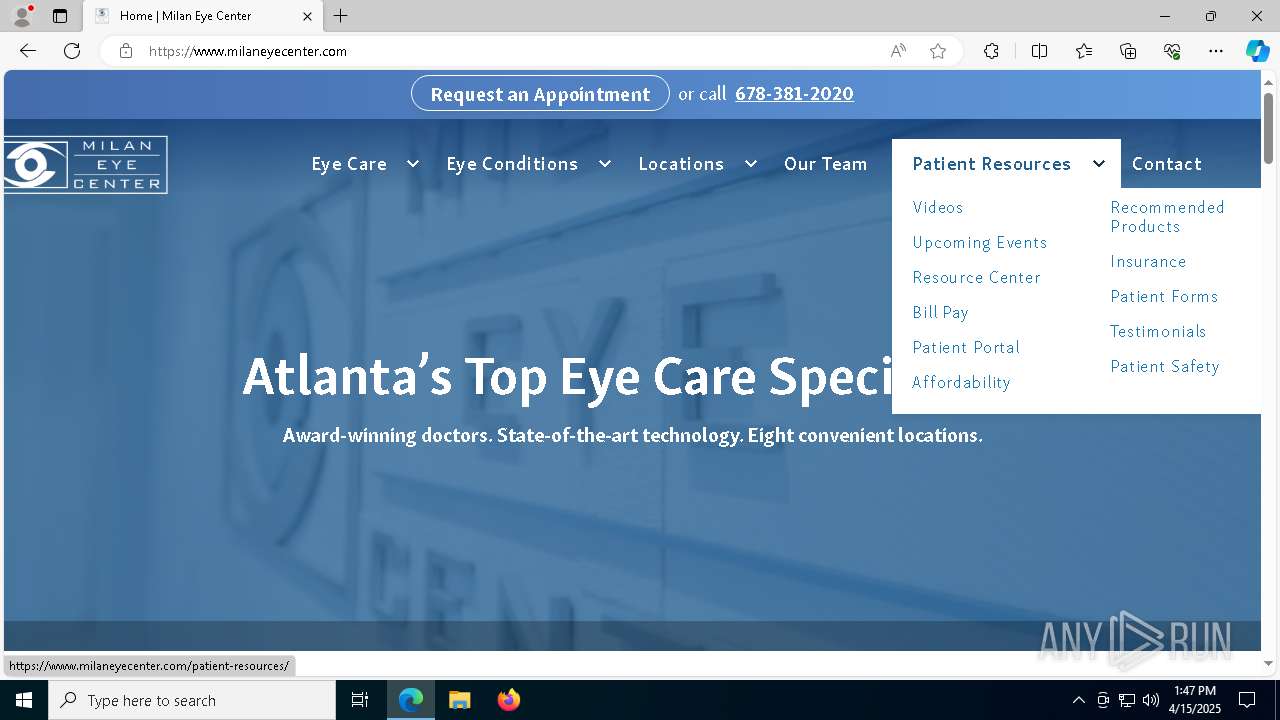
Task: Open the Favorites list icon
Action: coord(1084,51)
